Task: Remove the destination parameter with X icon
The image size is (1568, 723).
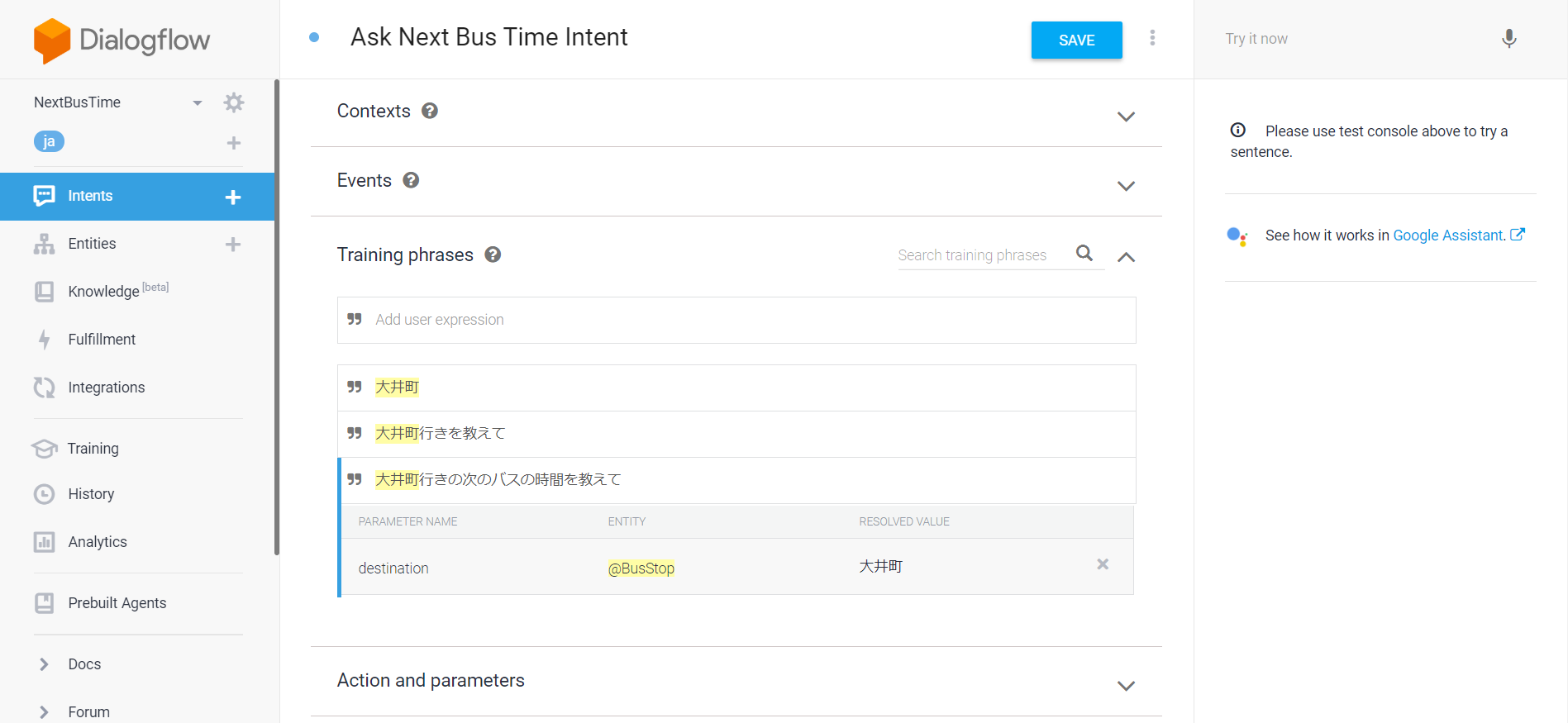Action: [1103, 564]
